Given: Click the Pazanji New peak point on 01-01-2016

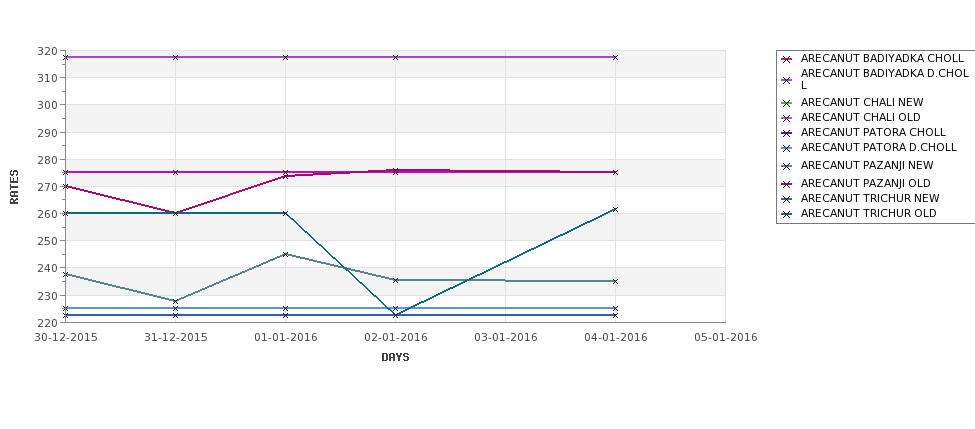Looking at the screenshot, I should (x=285, y=254).
